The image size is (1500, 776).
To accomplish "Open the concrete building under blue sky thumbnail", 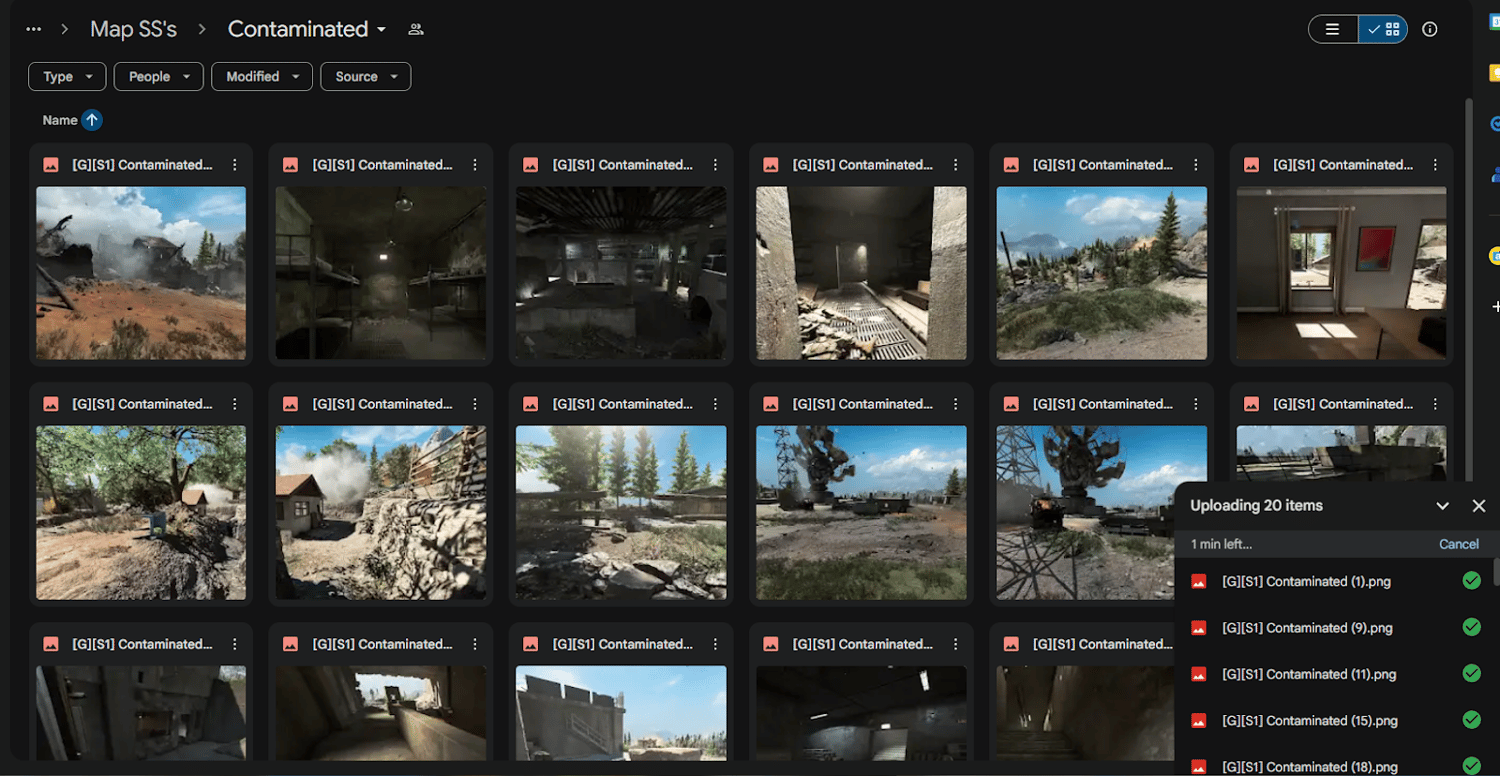I will pos(621,712).
